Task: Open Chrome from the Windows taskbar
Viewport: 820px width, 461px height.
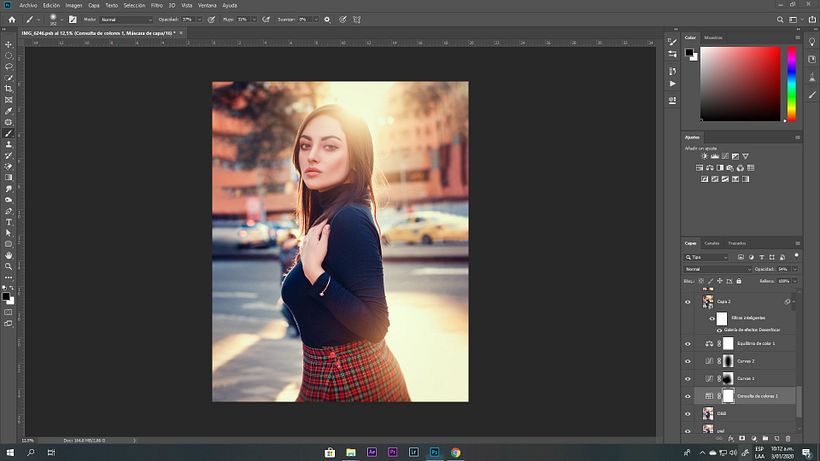Action: point(455,453)
